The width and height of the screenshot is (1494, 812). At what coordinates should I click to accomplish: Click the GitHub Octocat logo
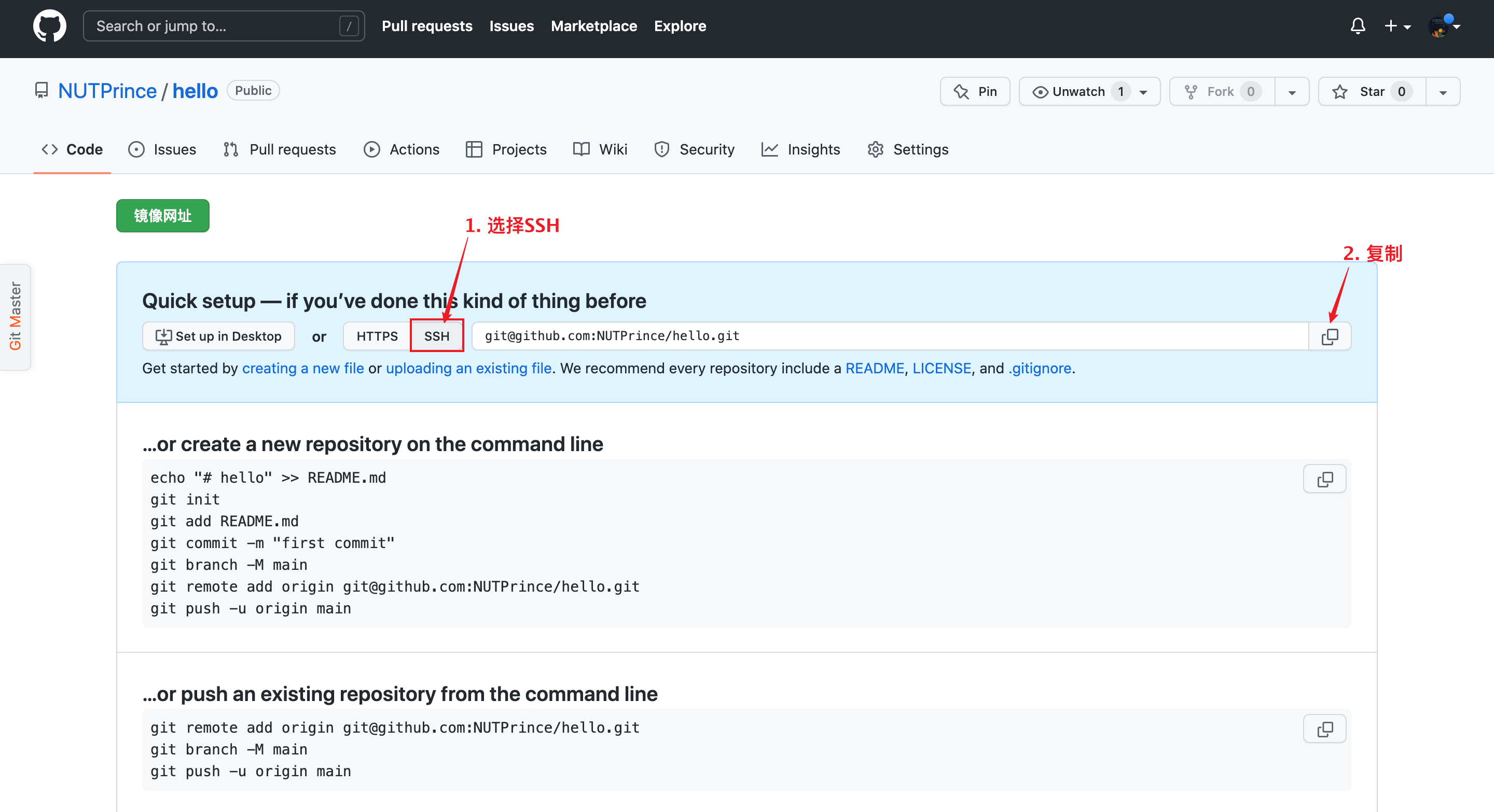click(x=49, y=26)
